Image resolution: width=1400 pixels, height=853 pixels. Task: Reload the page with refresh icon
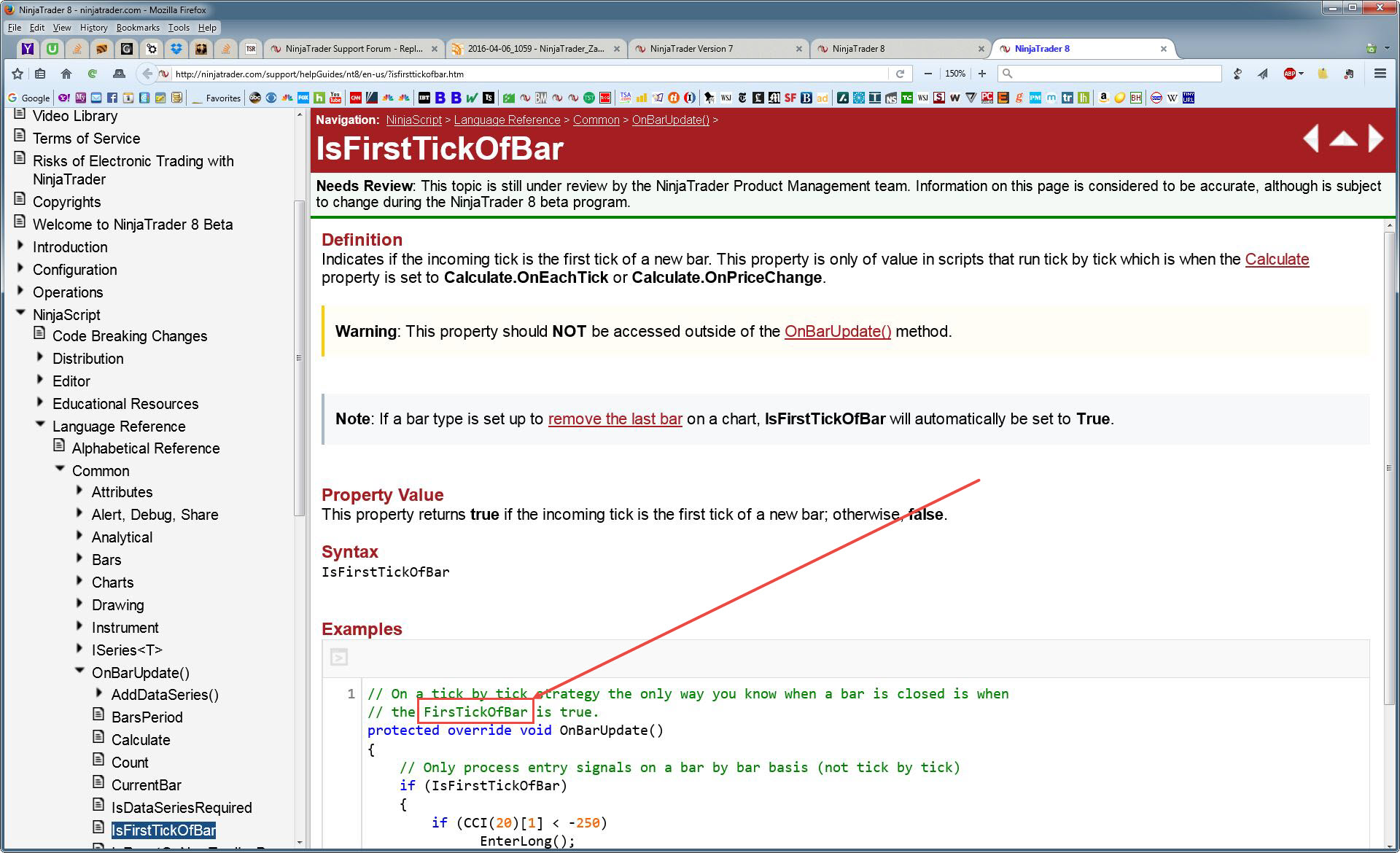900,74
